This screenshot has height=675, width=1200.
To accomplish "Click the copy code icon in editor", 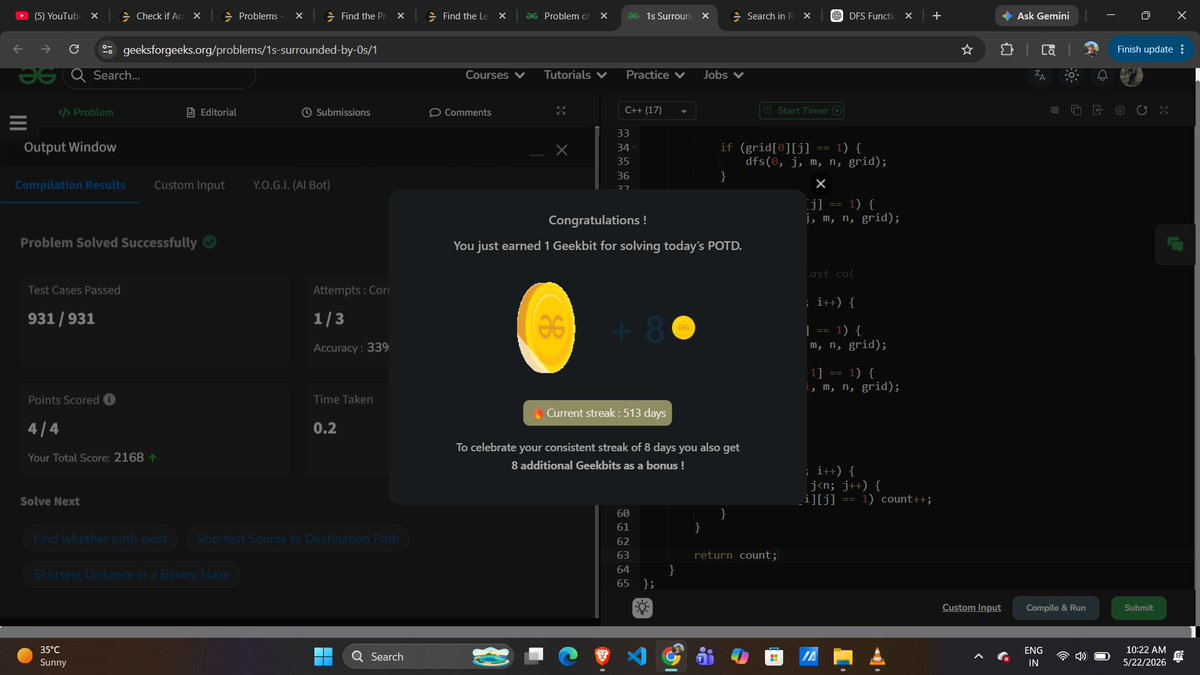I will [x=1076, y=111].
